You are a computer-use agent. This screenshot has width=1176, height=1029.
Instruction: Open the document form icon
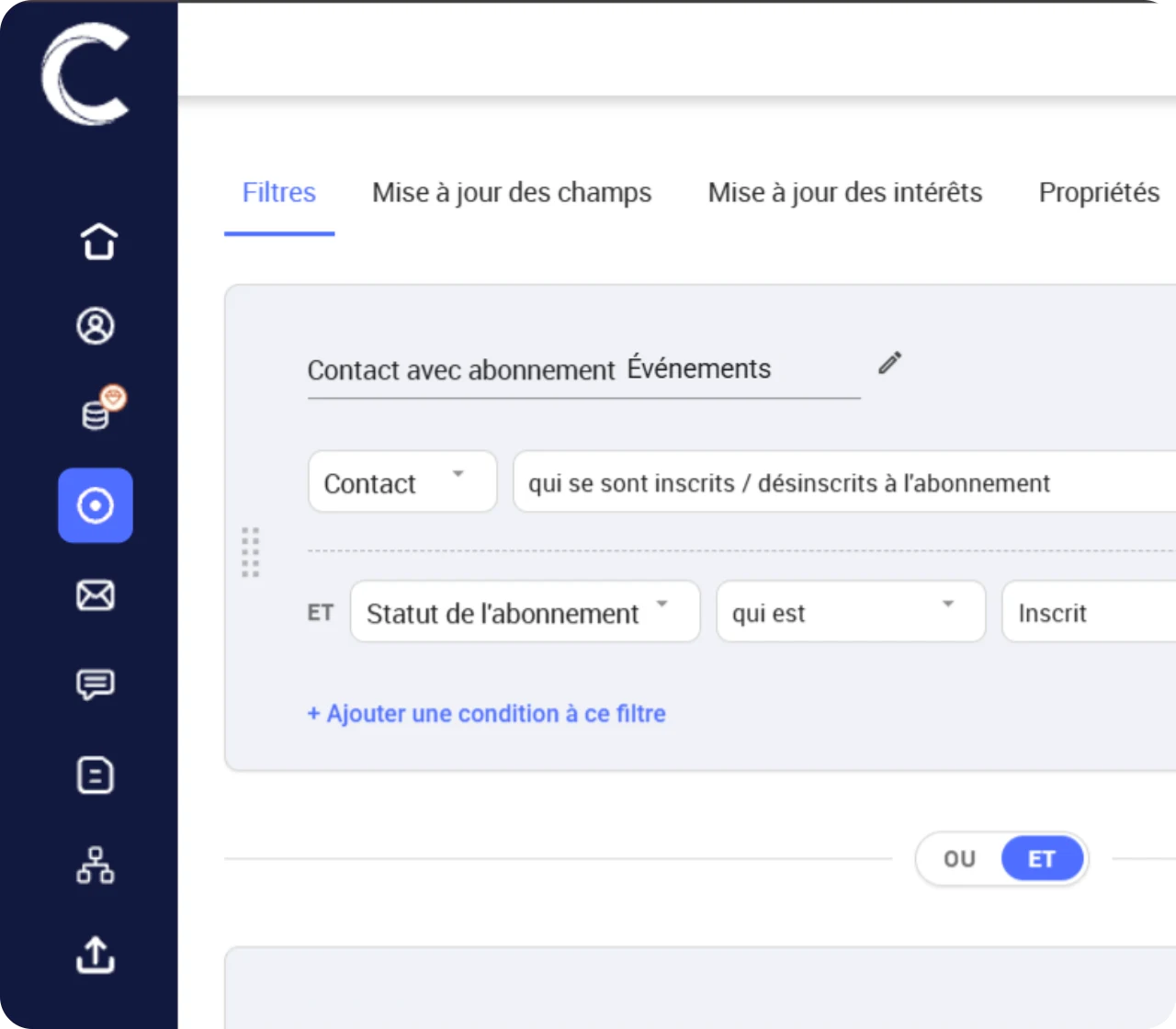pos(96,775)
